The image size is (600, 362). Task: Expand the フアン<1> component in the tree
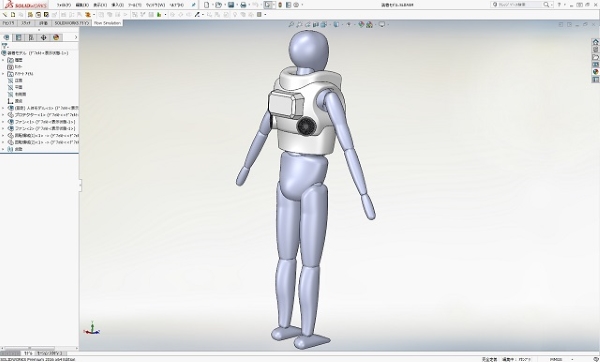tap(3, 122)
